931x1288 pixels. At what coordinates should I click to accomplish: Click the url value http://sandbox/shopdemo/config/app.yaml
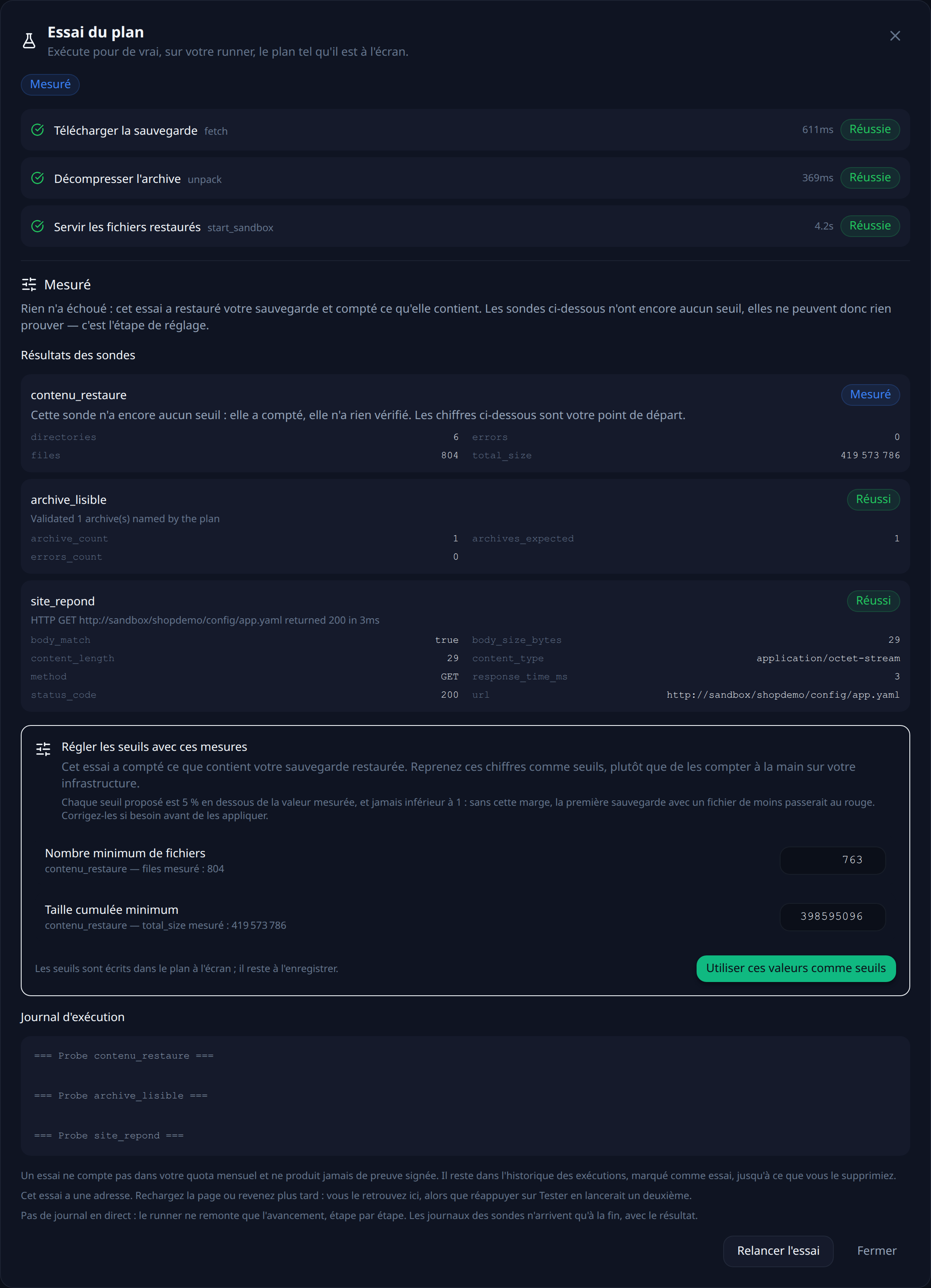coord(783,695)
